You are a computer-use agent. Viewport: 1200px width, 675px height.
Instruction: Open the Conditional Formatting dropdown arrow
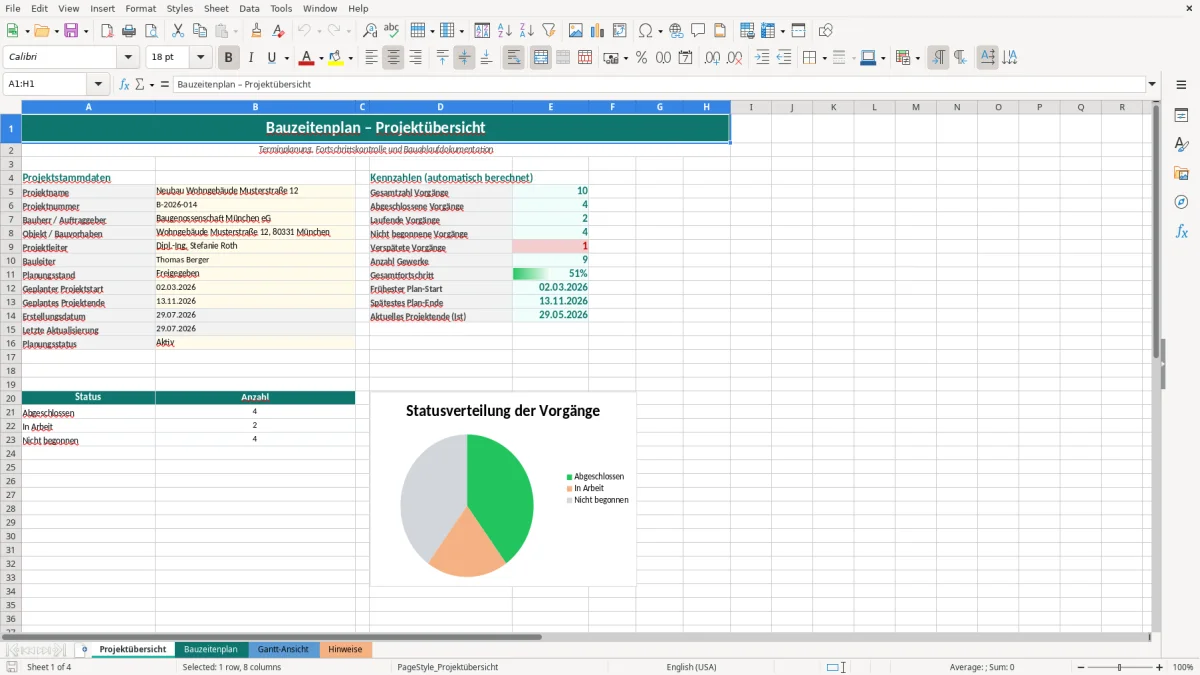(x=917, y=58)
